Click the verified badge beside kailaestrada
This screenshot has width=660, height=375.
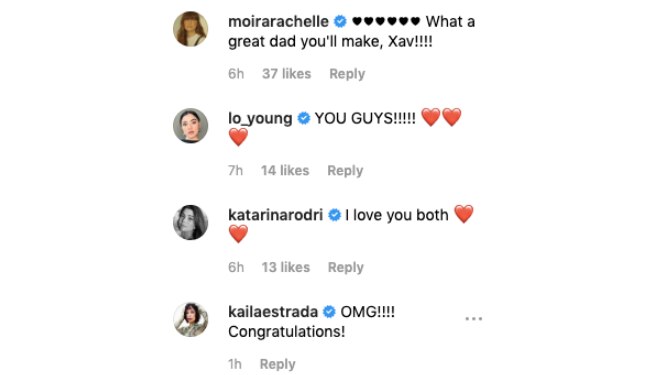[329, 312]
